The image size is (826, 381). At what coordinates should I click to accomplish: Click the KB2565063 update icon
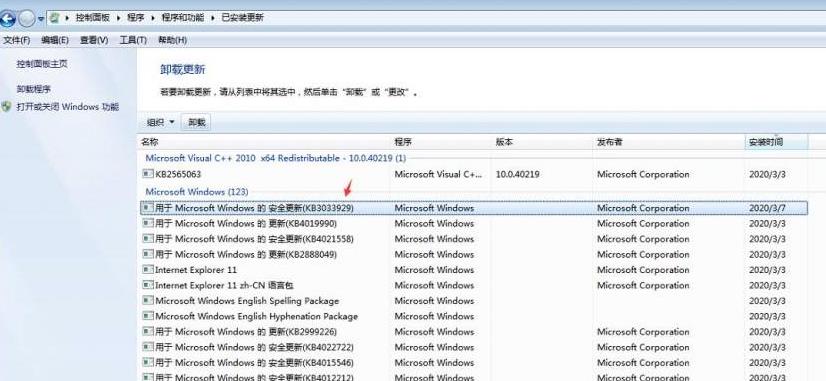point(148,173)
